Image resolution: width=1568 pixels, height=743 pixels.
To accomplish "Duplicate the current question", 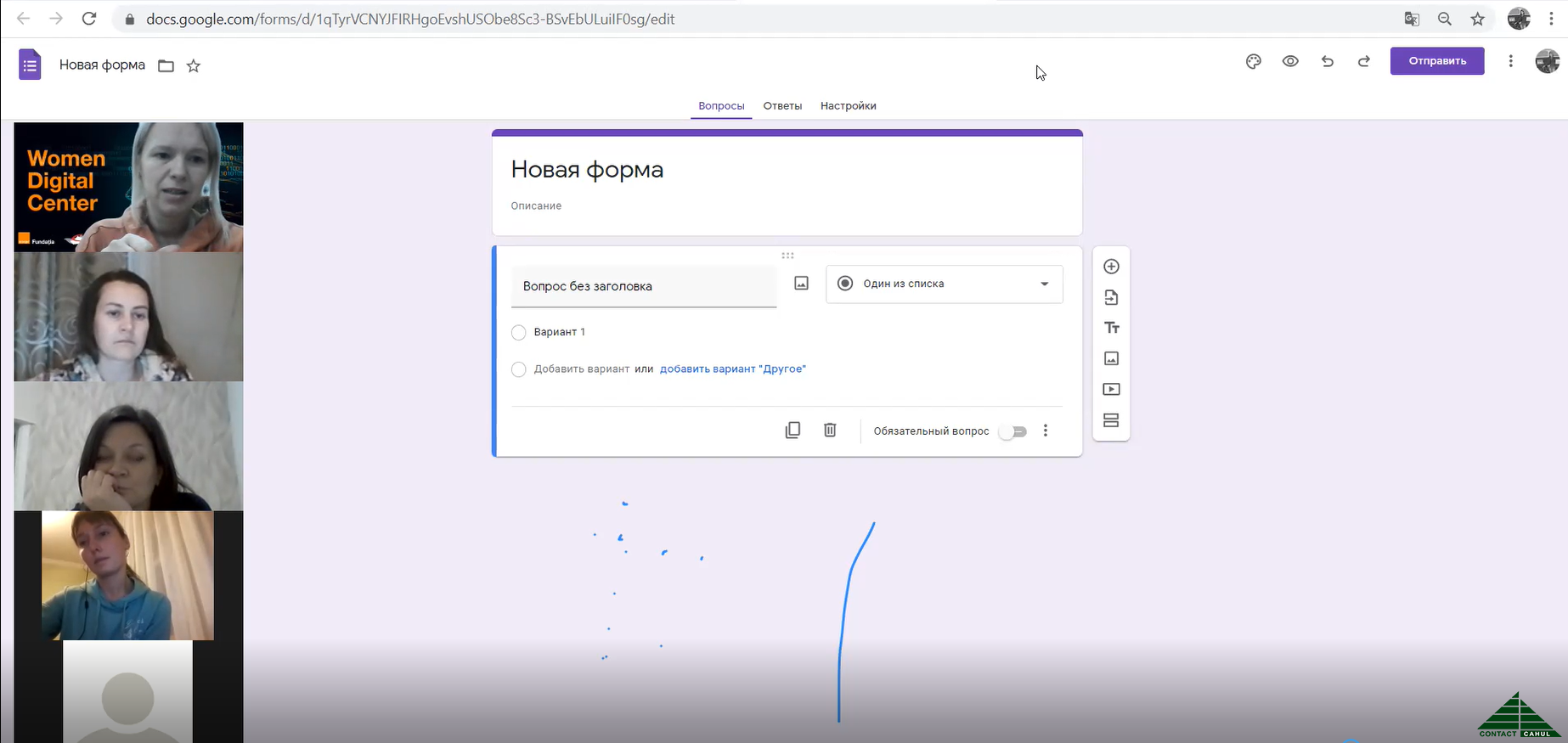I will (792, 431).
